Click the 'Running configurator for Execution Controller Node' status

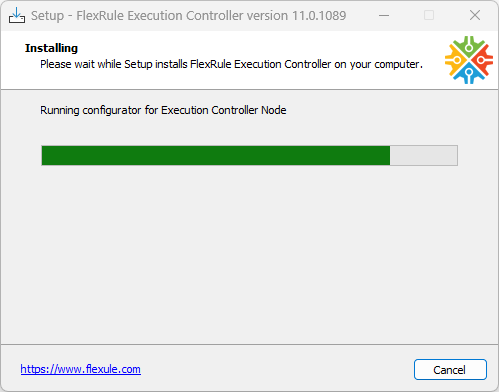click(x=163, y=110)
